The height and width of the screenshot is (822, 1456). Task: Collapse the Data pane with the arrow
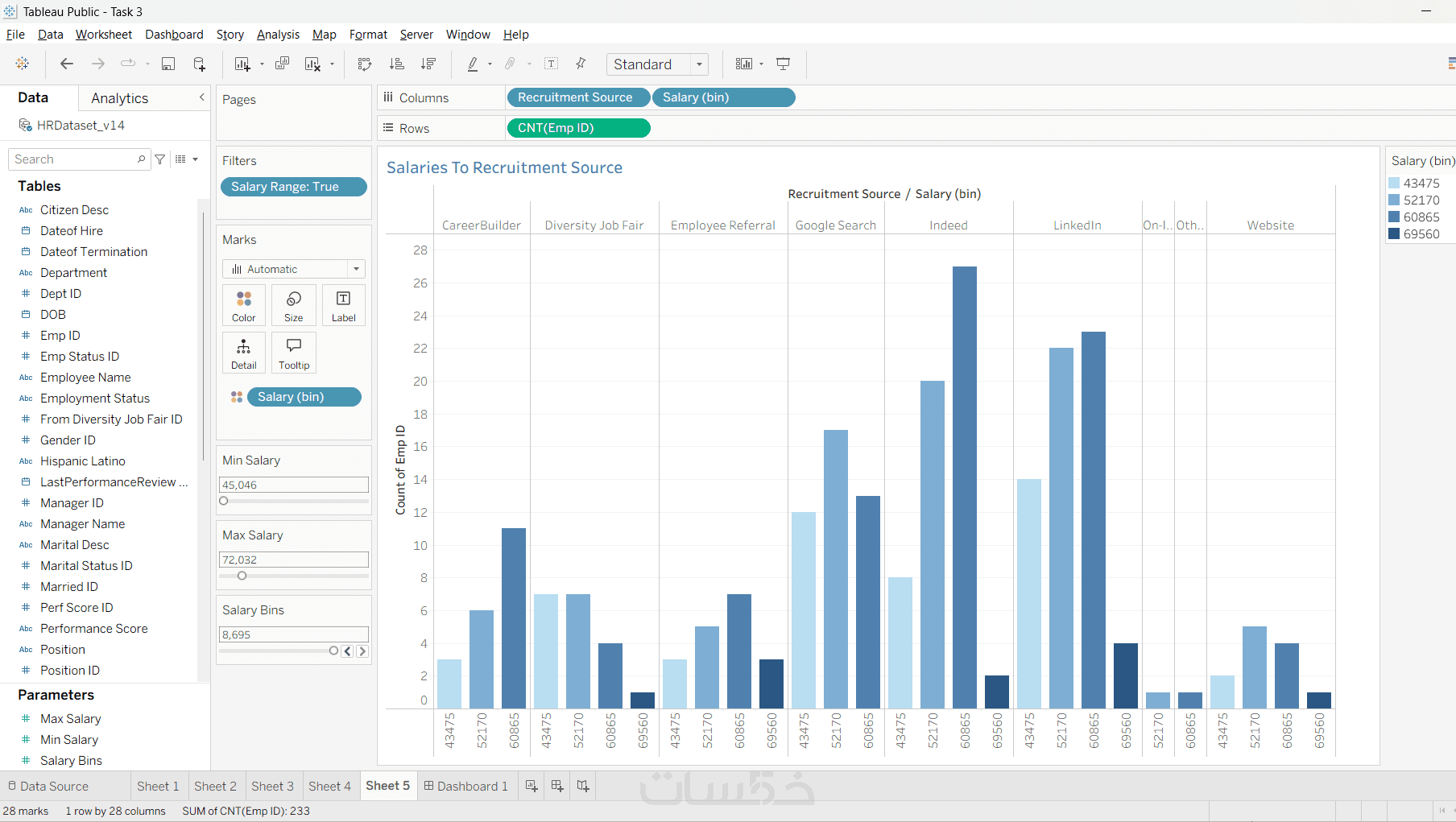point(202,97)
